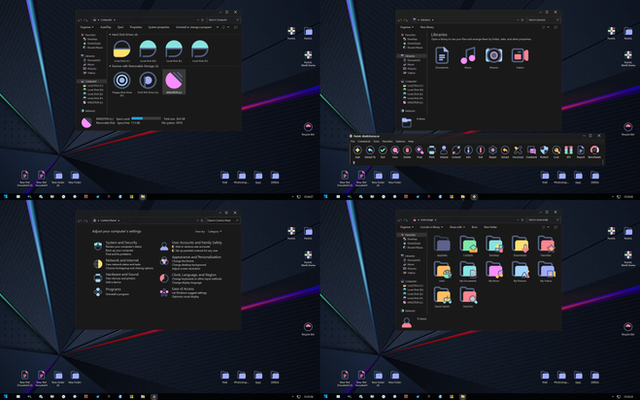Open the Organize dropdown in the Libraries window
Image resolution: width=640 pixels, height=400 pixels.
click(407, 27)
